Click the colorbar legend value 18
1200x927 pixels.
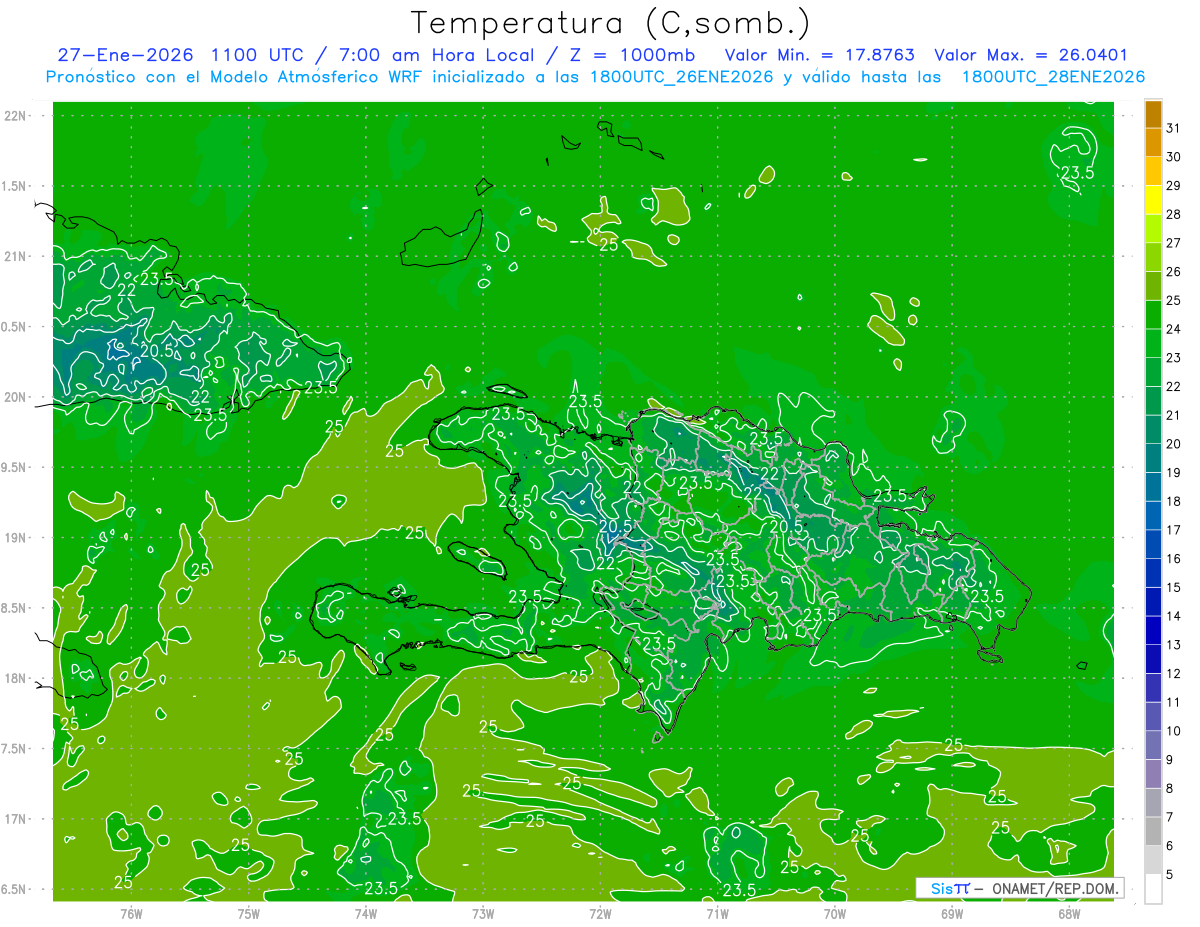tap(1174, 501)
